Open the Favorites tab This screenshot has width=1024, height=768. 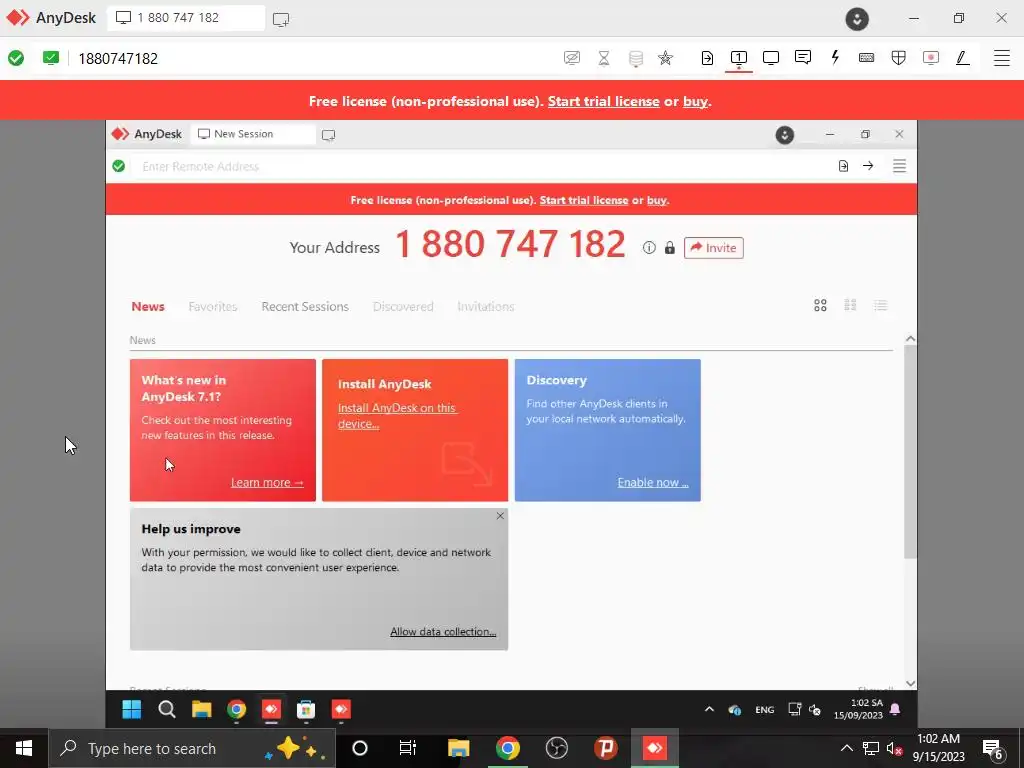(213, 306)
